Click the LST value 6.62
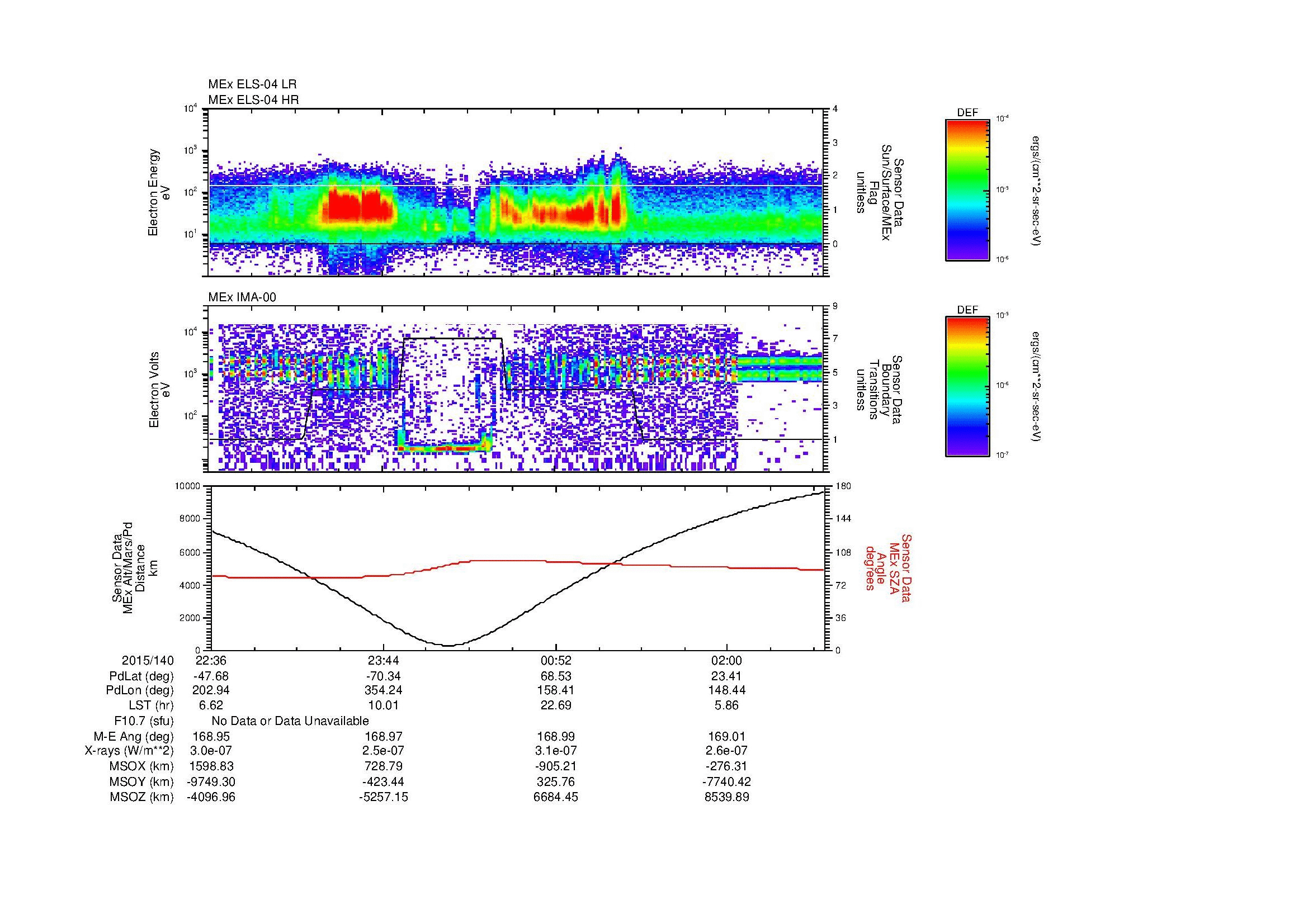This screenshot has width=1308, height=924. (x=211, y=706)
